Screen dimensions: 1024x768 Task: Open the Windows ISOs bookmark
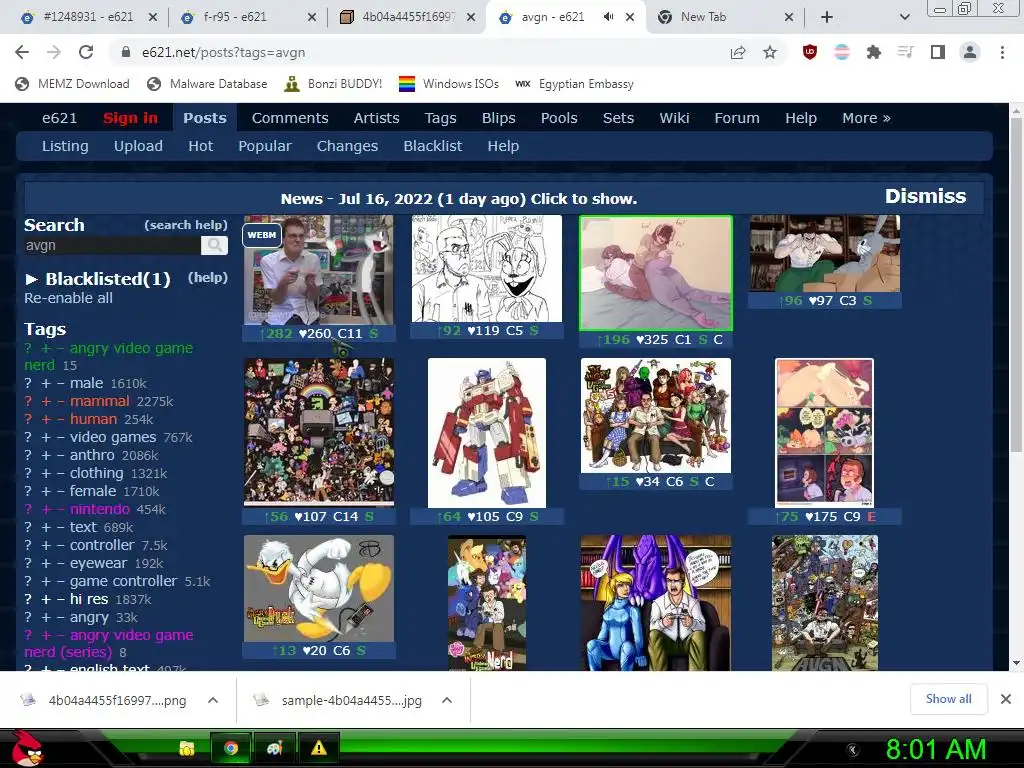[x=449, y=84]
